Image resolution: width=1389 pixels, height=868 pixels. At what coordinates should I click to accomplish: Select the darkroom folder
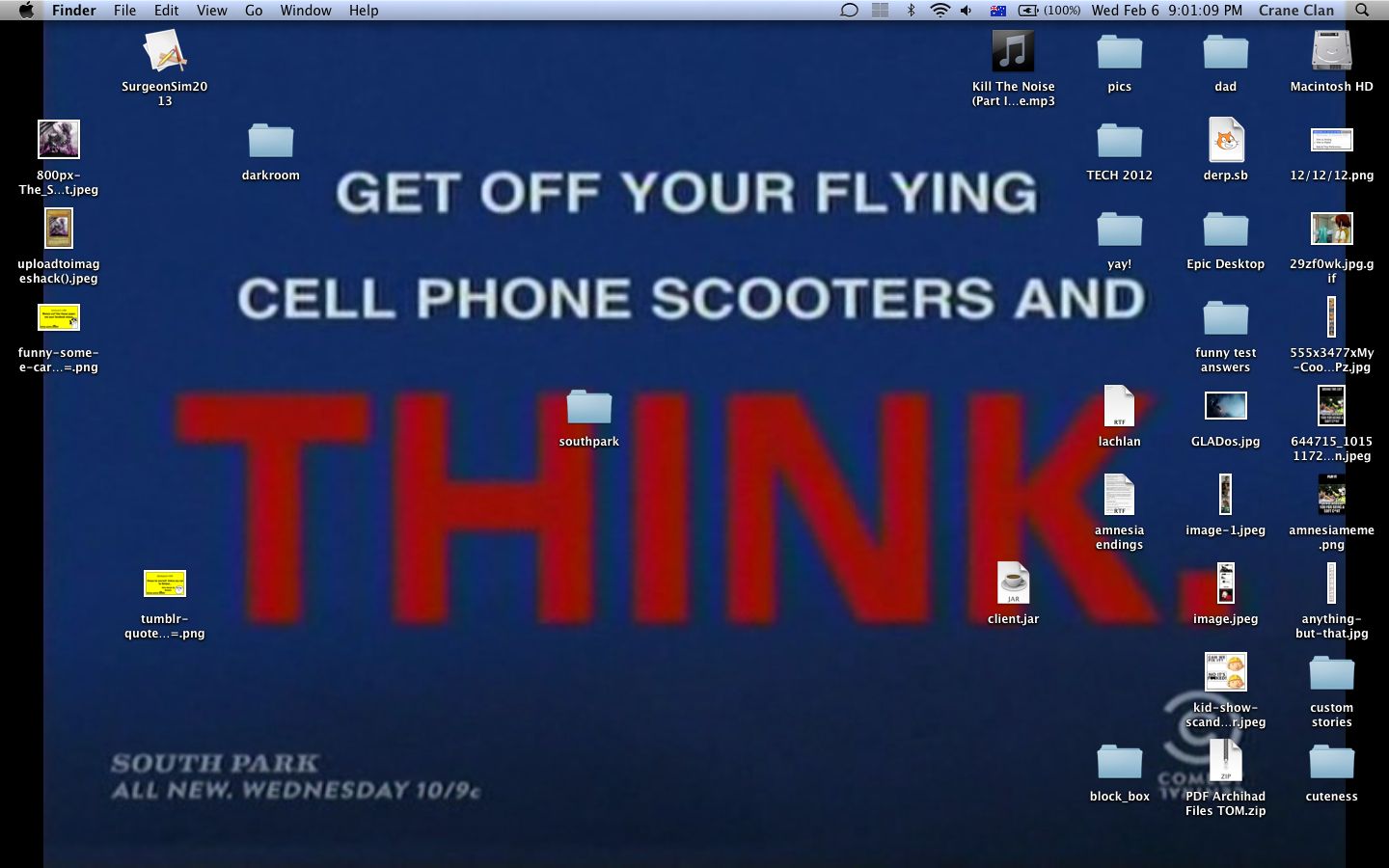270,141
